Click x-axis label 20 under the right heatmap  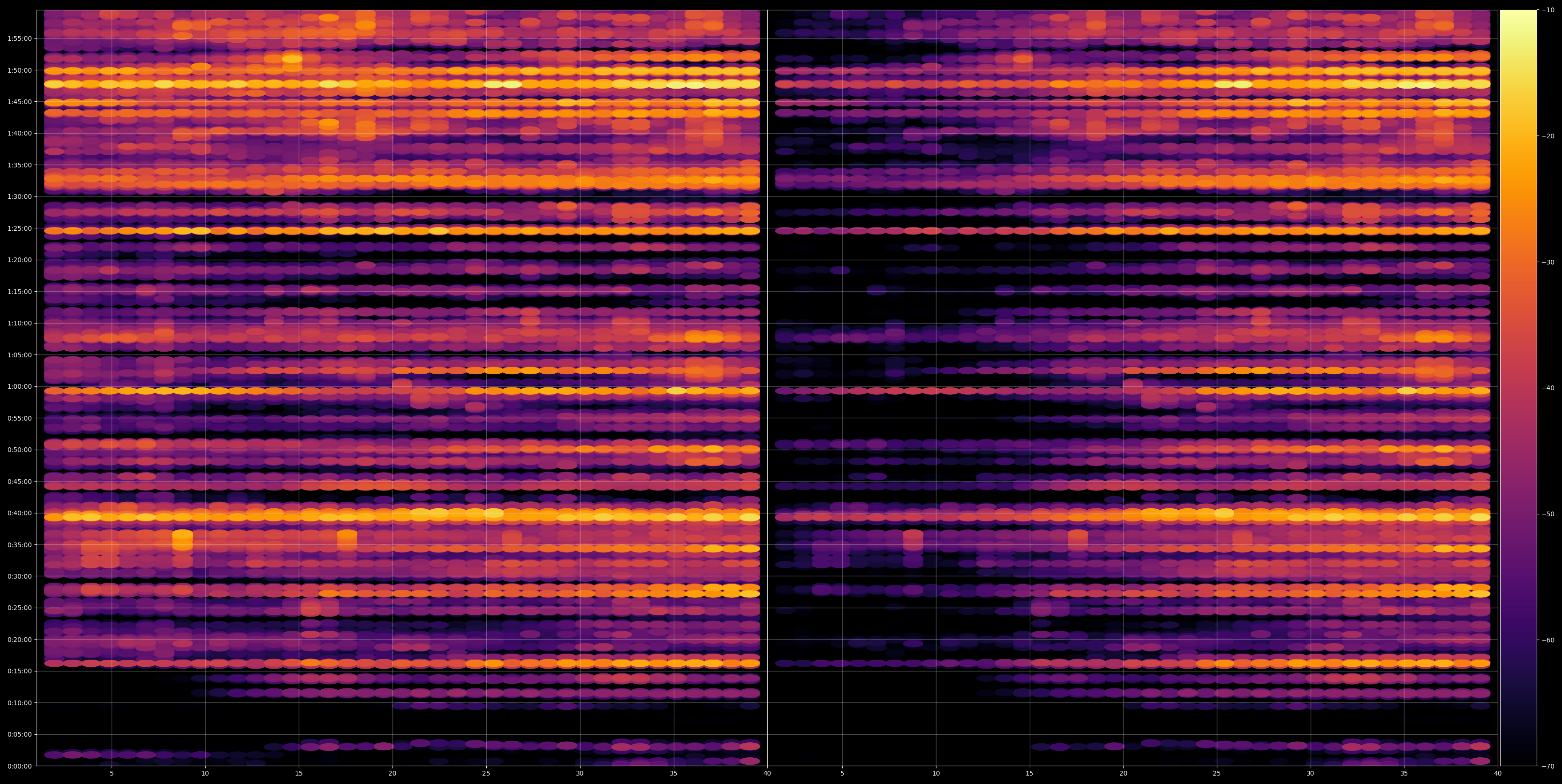[x=1123, y=774]
